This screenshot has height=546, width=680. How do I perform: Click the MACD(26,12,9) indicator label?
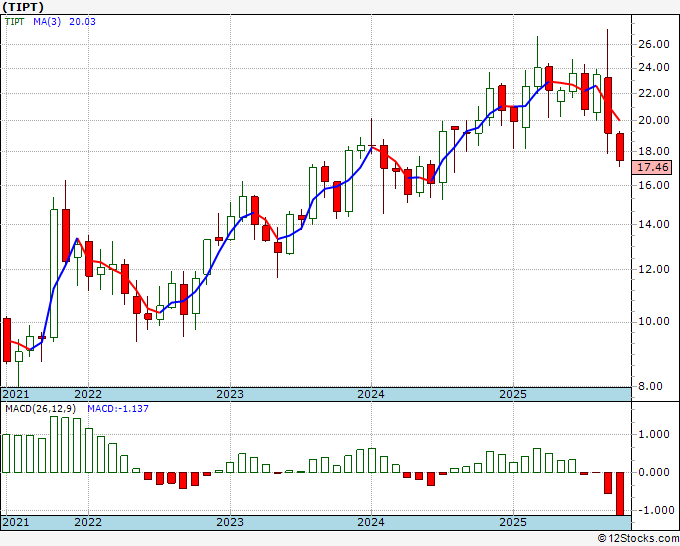(x=41, y=409)
